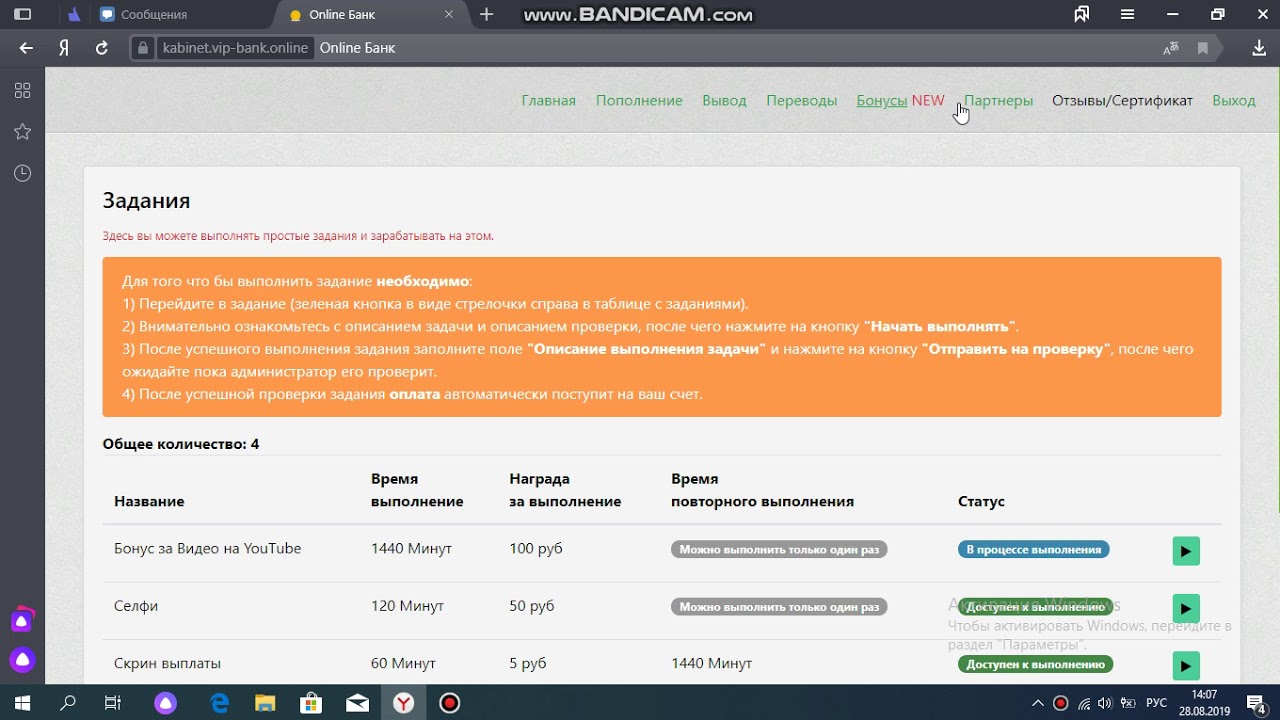Screen dimensions: 1280x720
Task: Start the 'Селфи' task with the green arrow
Action: (1185, 608)
